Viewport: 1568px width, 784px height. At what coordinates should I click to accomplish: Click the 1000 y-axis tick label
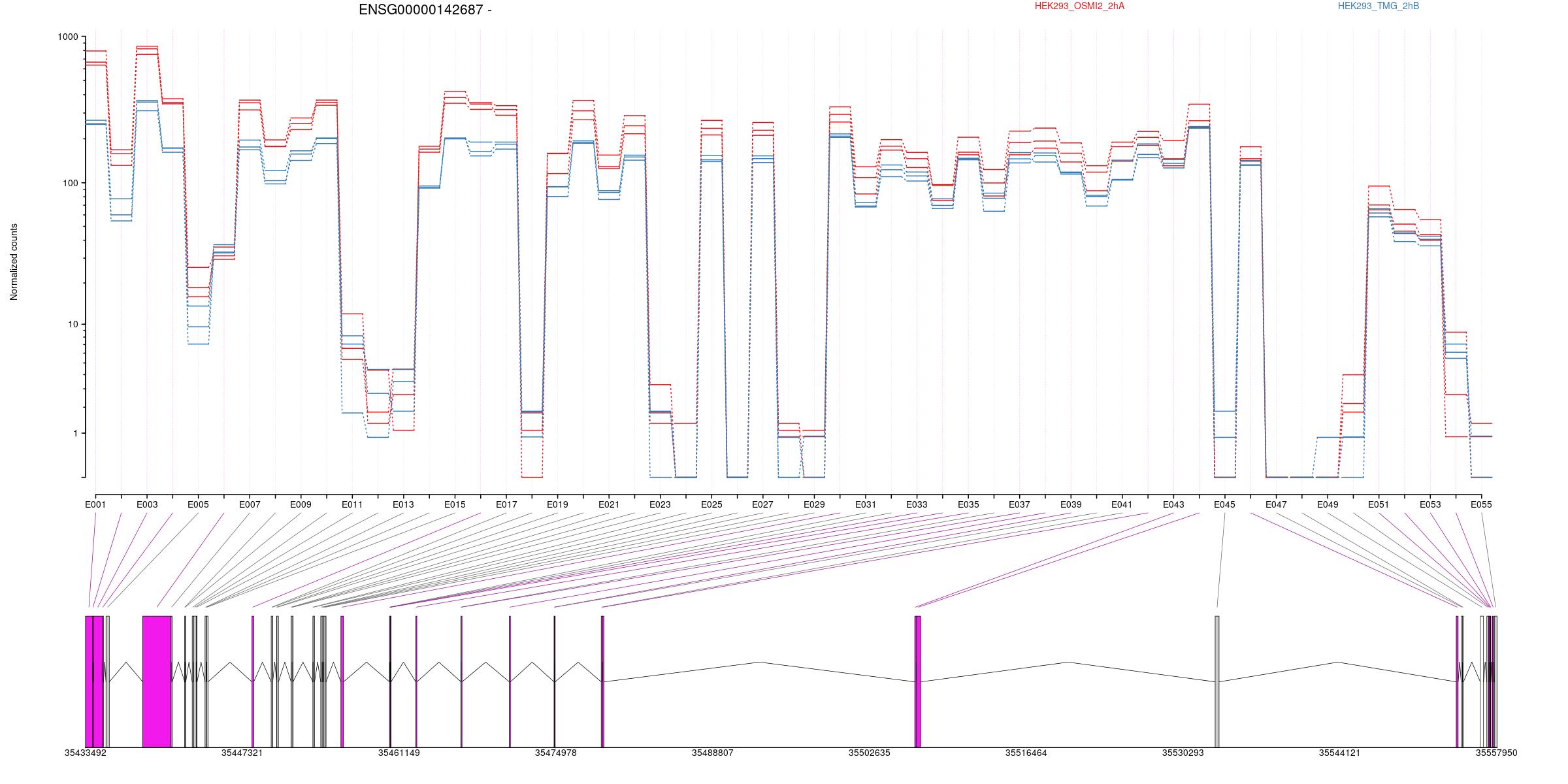(68, 37)
